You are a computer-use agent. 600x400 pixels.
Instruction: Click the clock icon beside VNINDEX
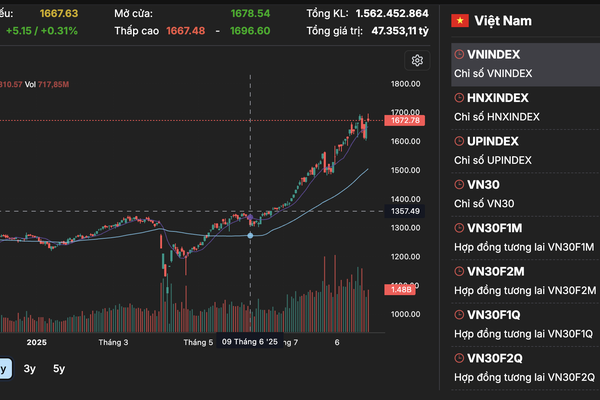point(460,55)
